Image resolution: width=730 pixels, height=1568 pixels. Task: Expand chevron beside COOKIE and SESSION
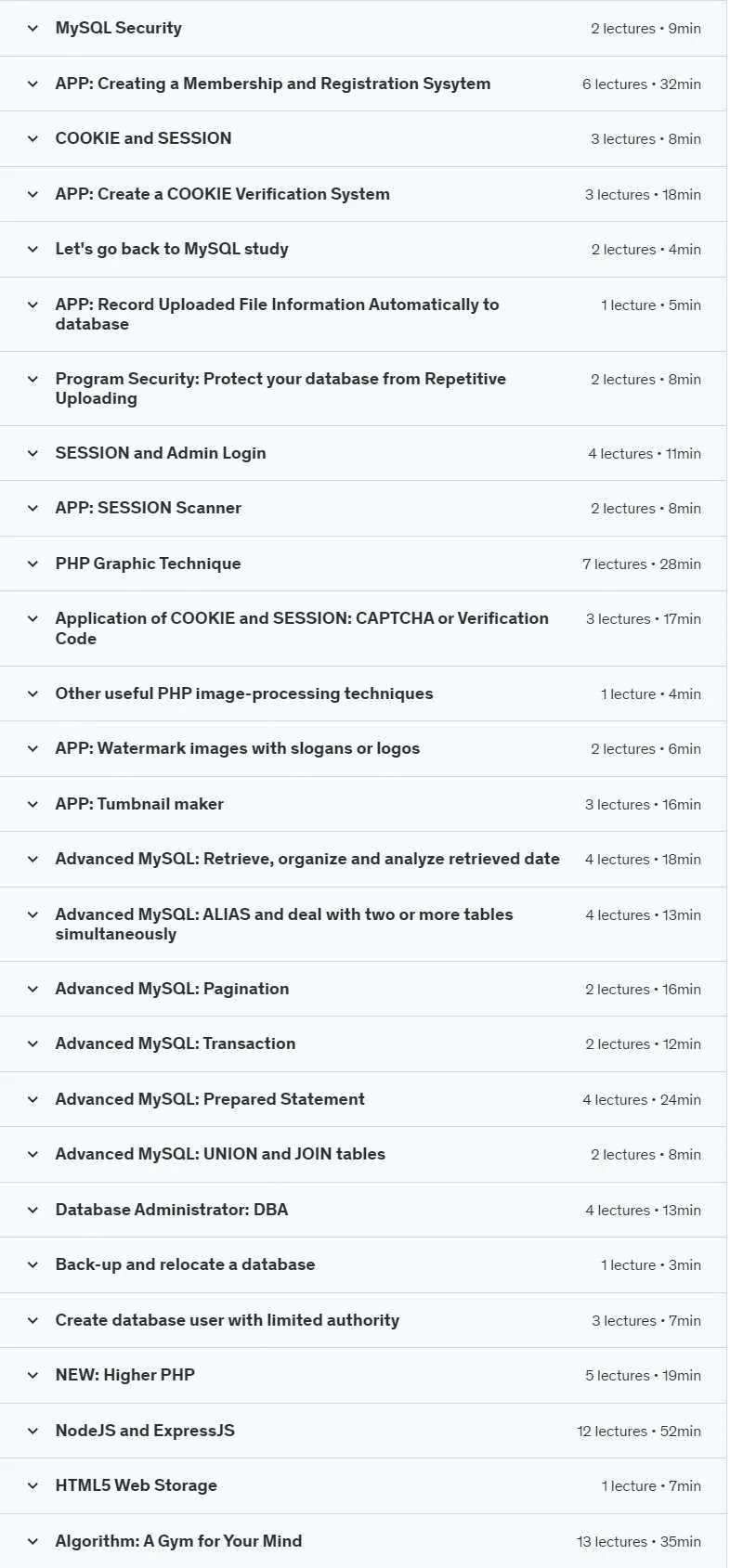[33, 139]
